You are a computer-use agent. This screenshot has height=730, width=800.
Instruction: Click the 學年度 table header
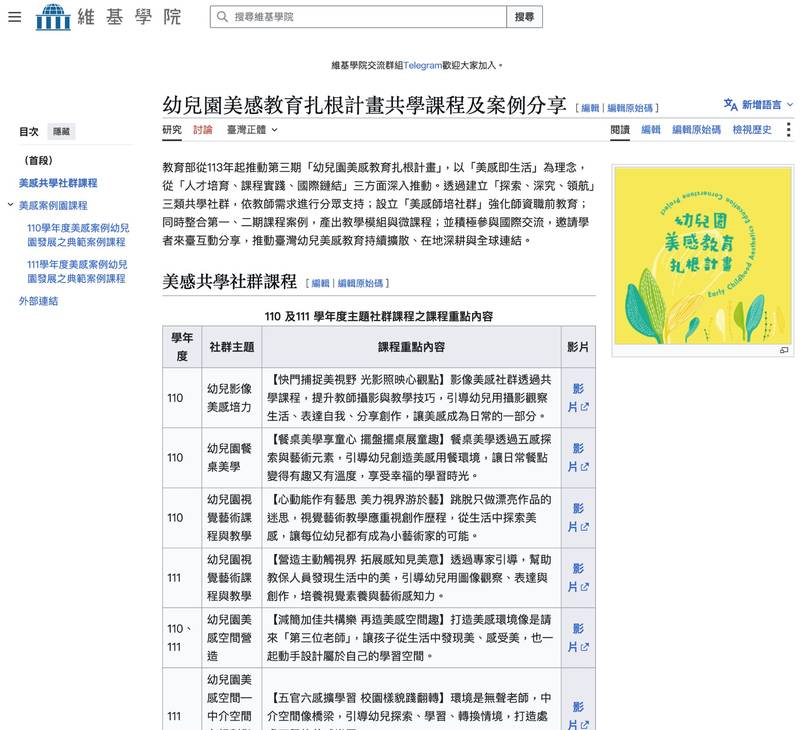pyautogui.click(x=182, y=347)
